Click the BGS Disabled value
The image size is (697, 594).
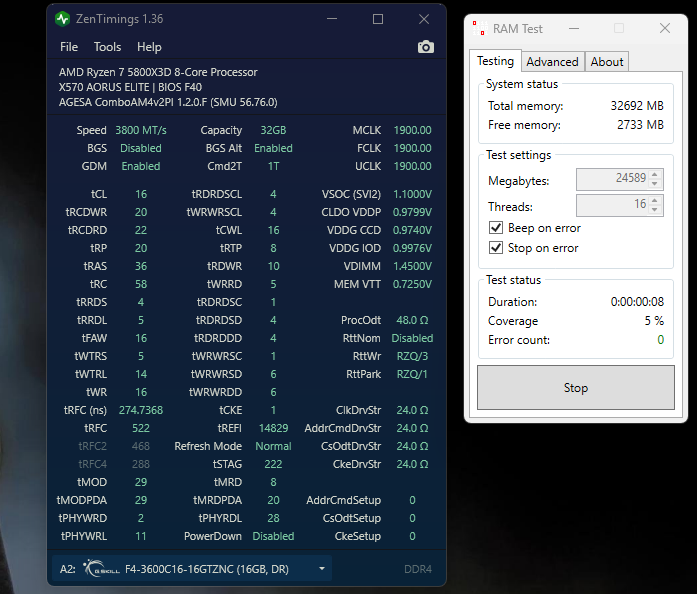[x=141, y=148]
